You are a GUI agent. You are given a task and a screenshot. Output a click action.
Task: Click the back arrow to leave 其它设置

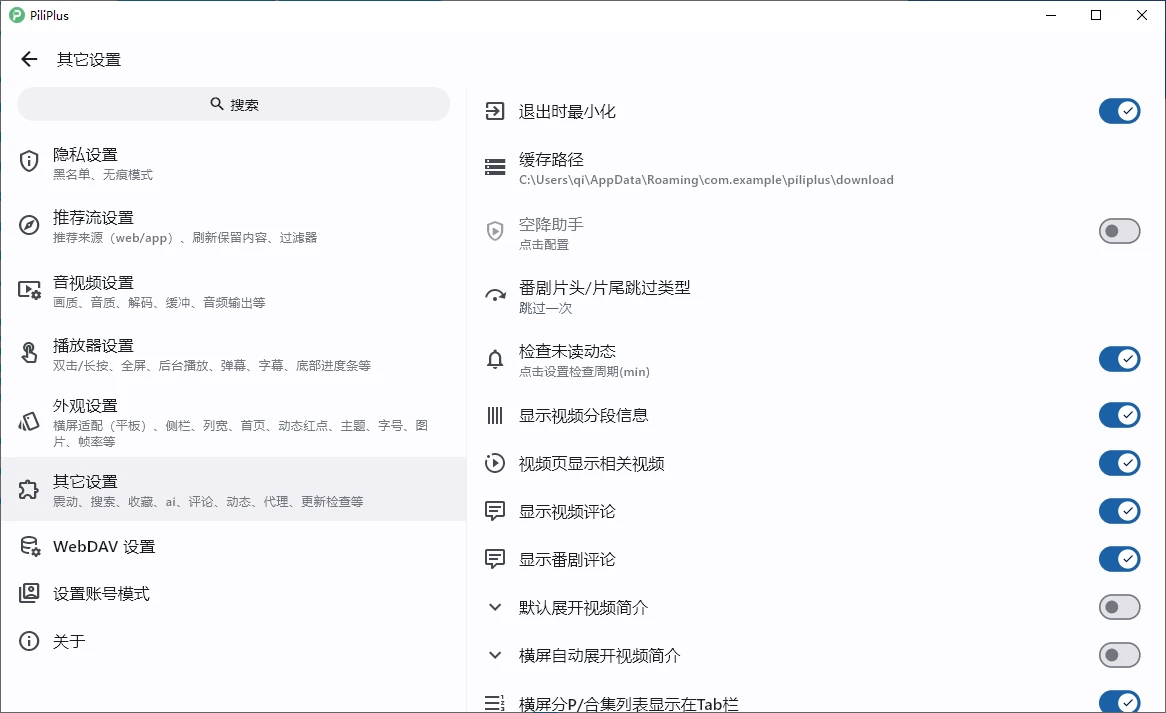[29, 58]
